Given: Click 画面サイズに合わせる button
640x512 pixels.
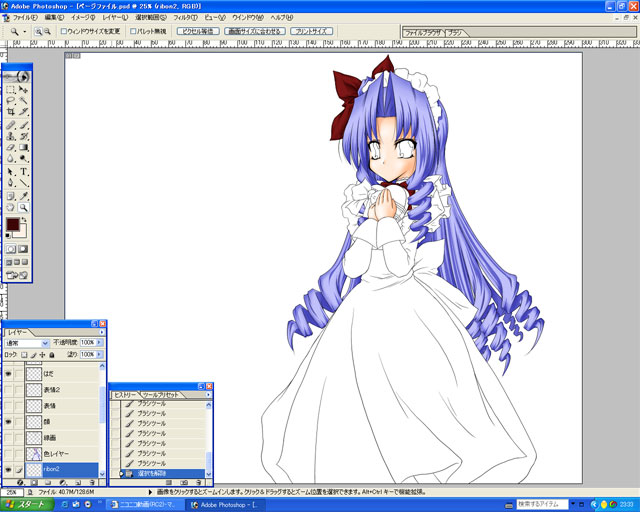Looking at the screenshot, I should coord(255,31).
